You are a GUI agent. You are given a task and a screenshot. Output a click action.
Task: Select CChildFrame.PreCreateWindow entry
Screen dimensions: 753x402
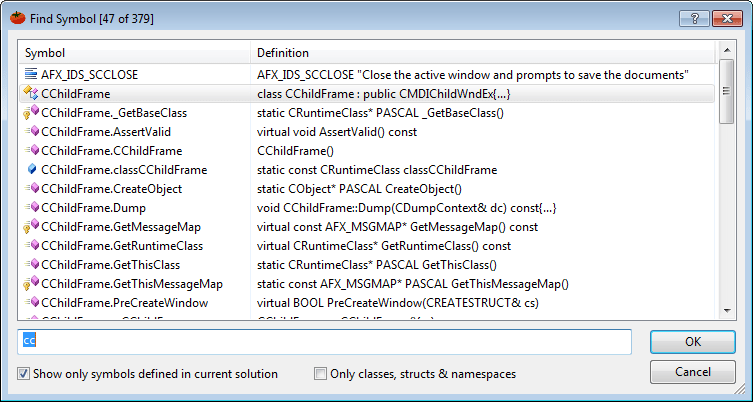point(125,303)
